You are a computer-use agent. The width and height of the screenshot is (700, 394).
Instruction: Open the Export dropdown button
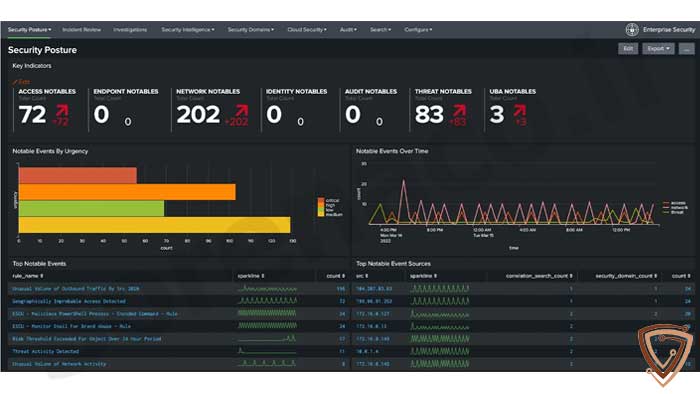coord(658,49)
